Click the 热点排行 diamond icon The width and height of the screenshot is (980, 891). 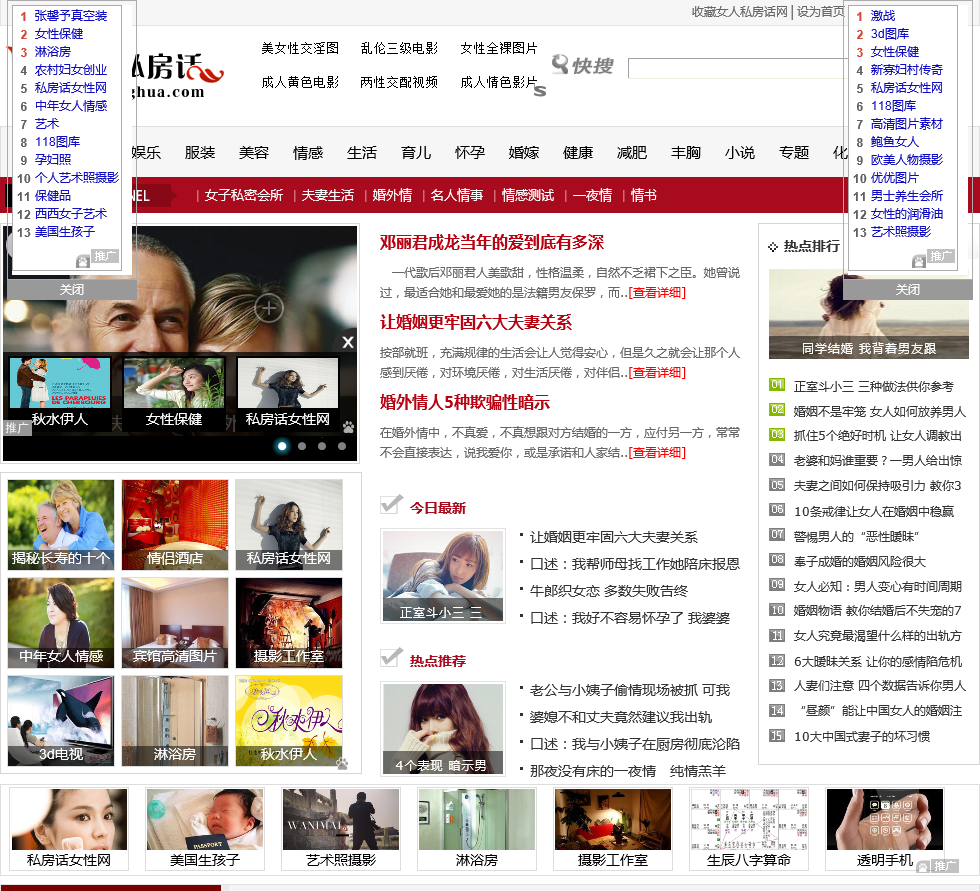[773, 247]
